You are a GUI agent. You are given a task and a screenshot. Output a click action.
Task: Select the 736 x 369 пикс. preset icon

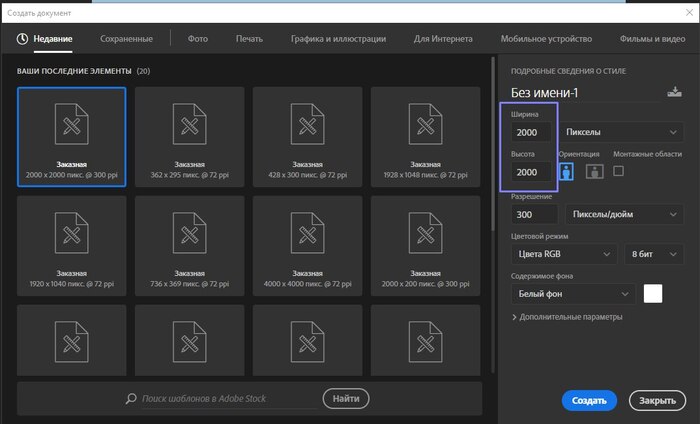pos(189,235)
